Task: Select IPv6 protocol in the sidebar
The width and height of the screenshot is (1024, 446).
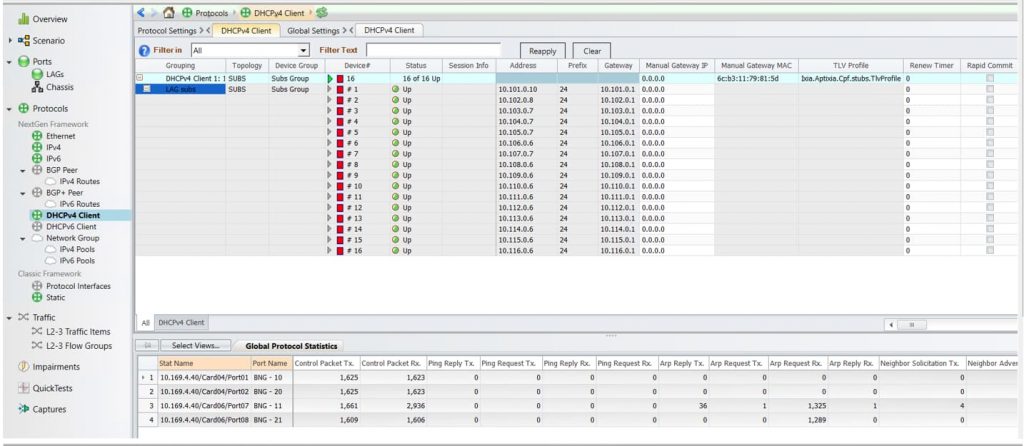Action: pyautogui.click(x=53, y=158)
